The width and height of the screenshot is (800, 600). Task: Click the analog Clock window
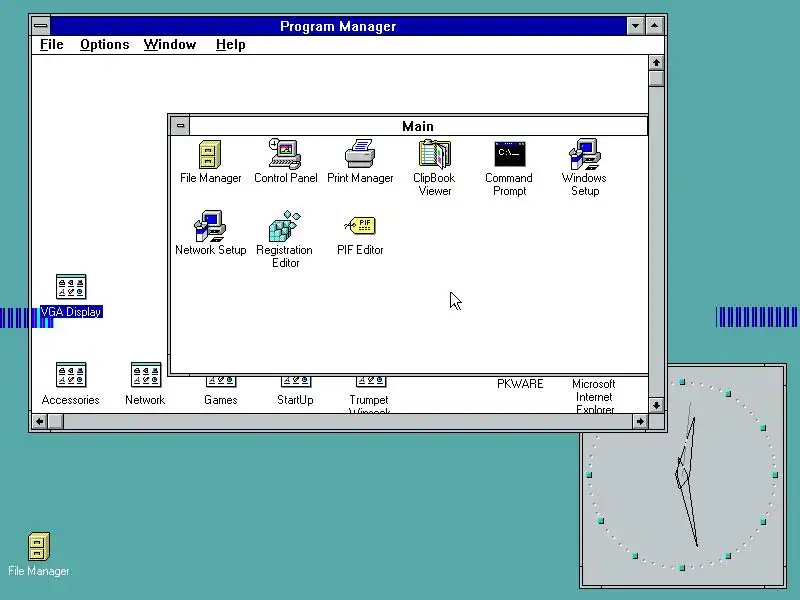pyautogui.click(x=683, y=476)
